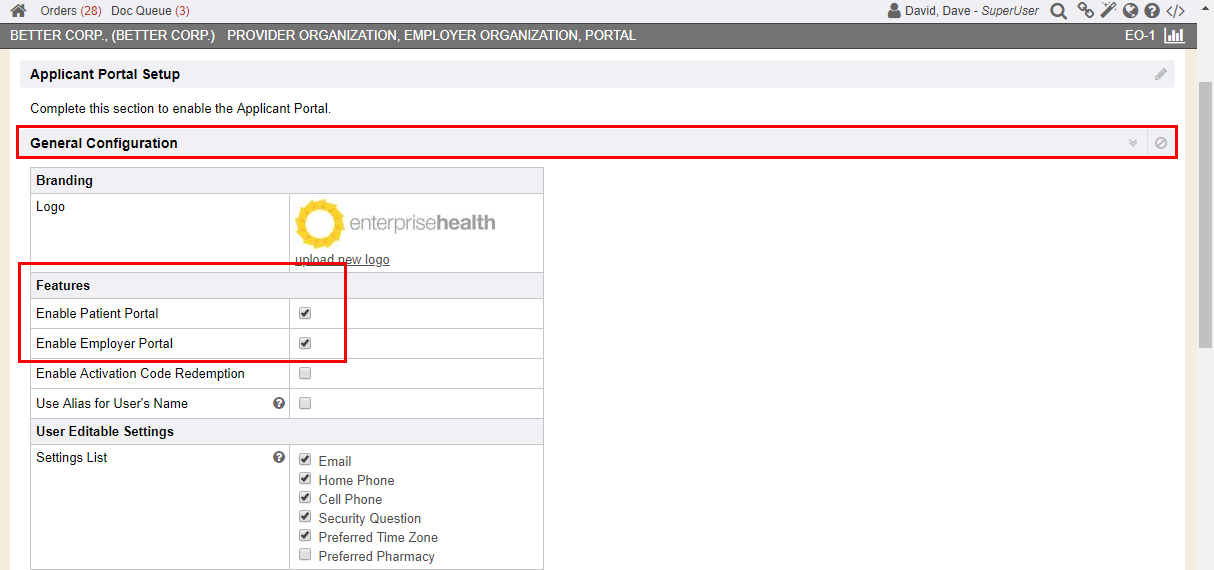The image size is (1214, 570).
Task: Uncheck Enable Patient Portal
Action: point(305,313)
